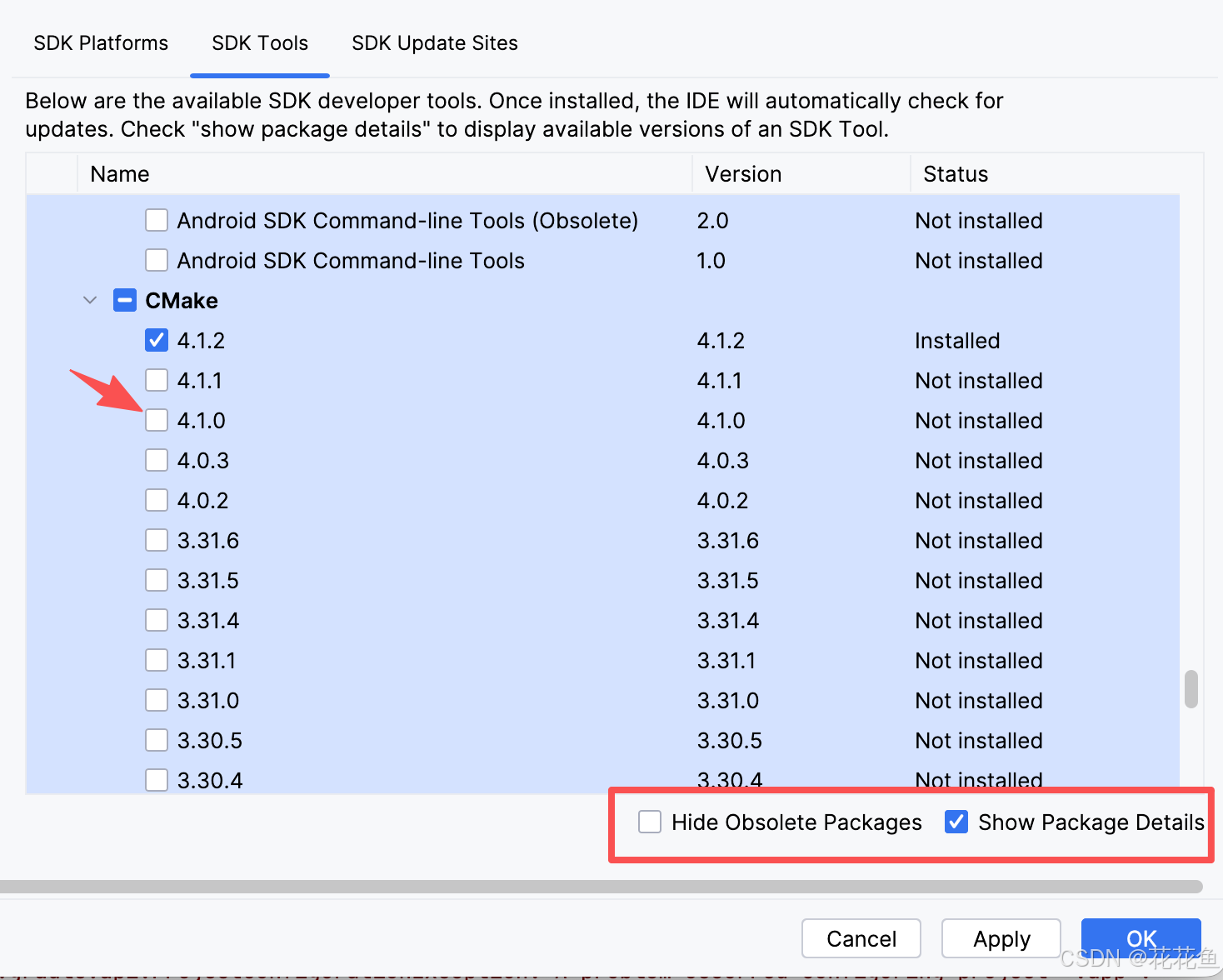Select the 3.30.5 row name
1223x980 pixels.
[210, 741]
